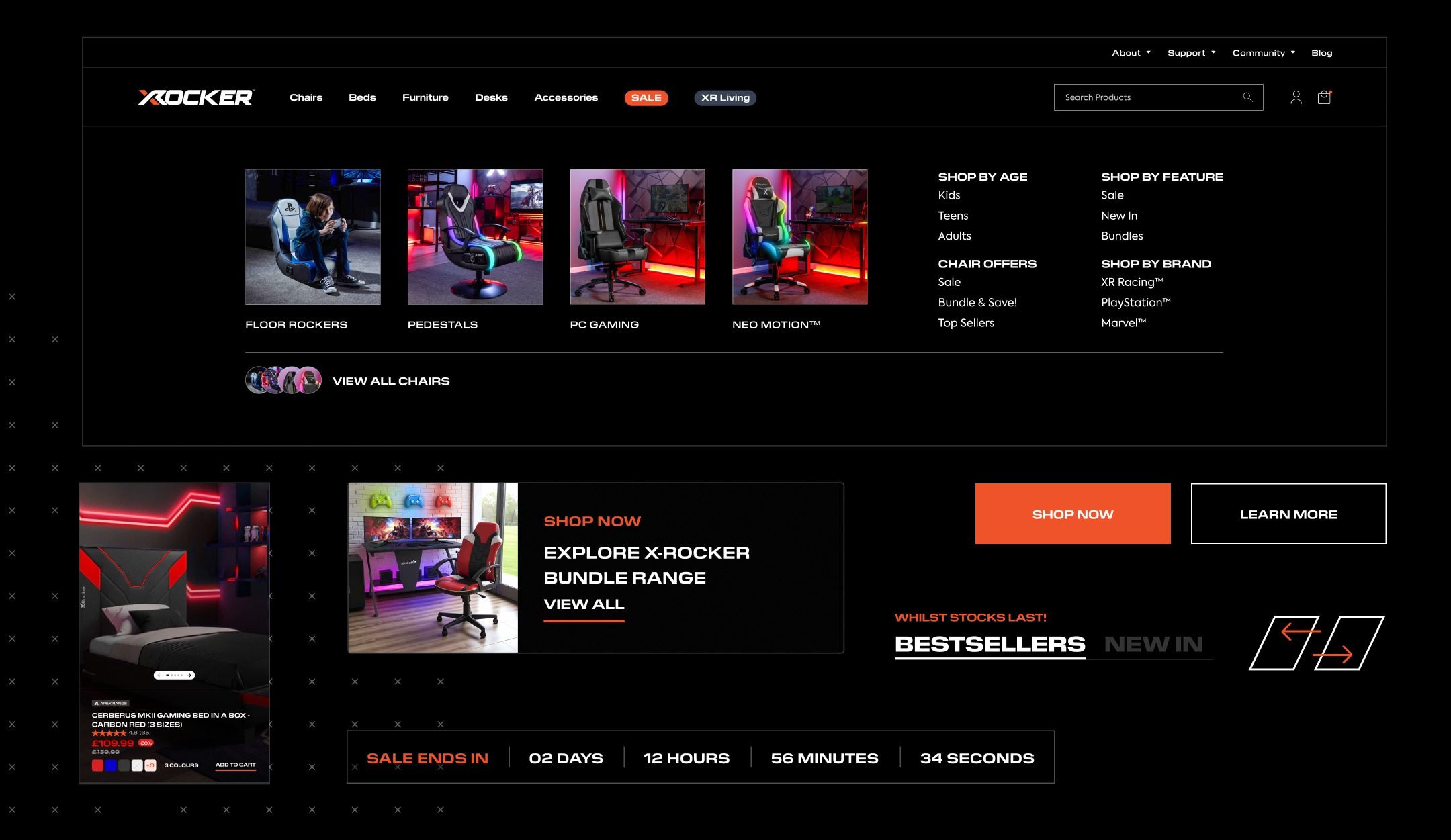Open the Floor Rockers thumbnail

313,237
